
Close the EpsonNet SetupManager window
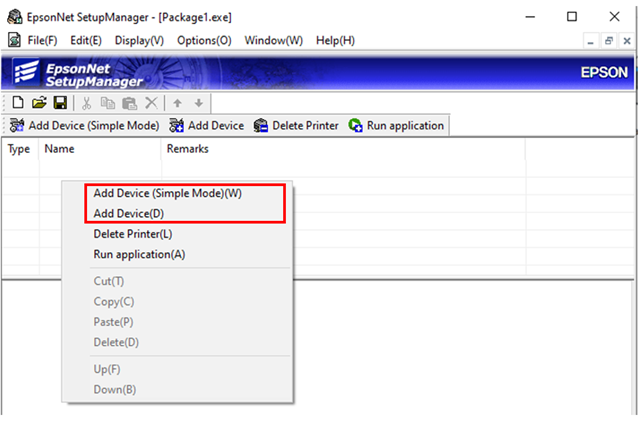pos(614,17)
